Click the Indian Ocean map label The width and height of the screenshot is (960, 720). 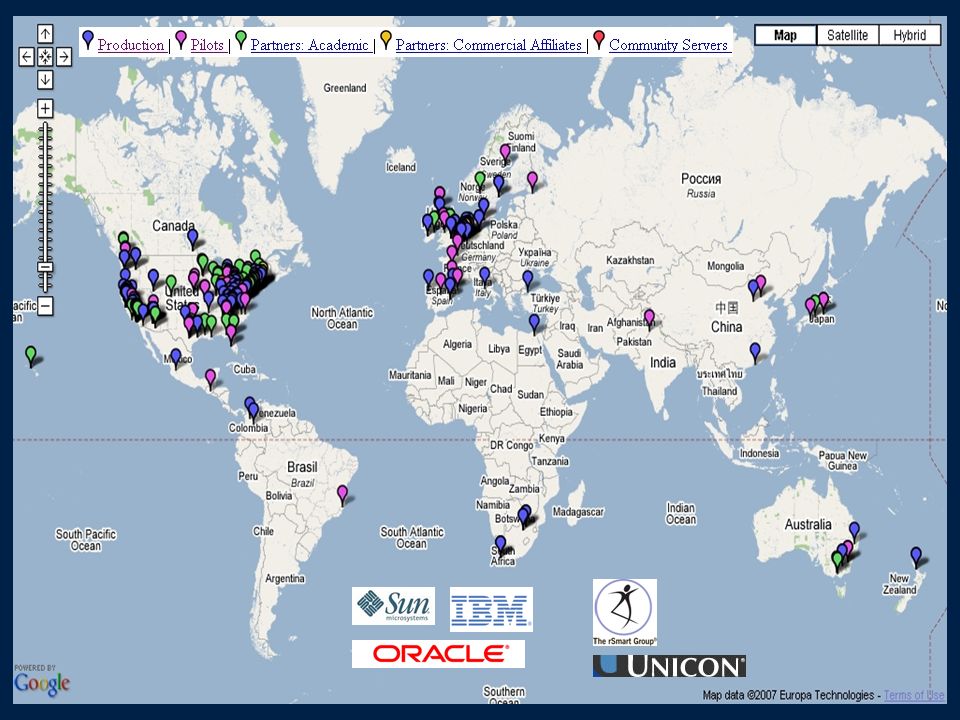point(681,514)
